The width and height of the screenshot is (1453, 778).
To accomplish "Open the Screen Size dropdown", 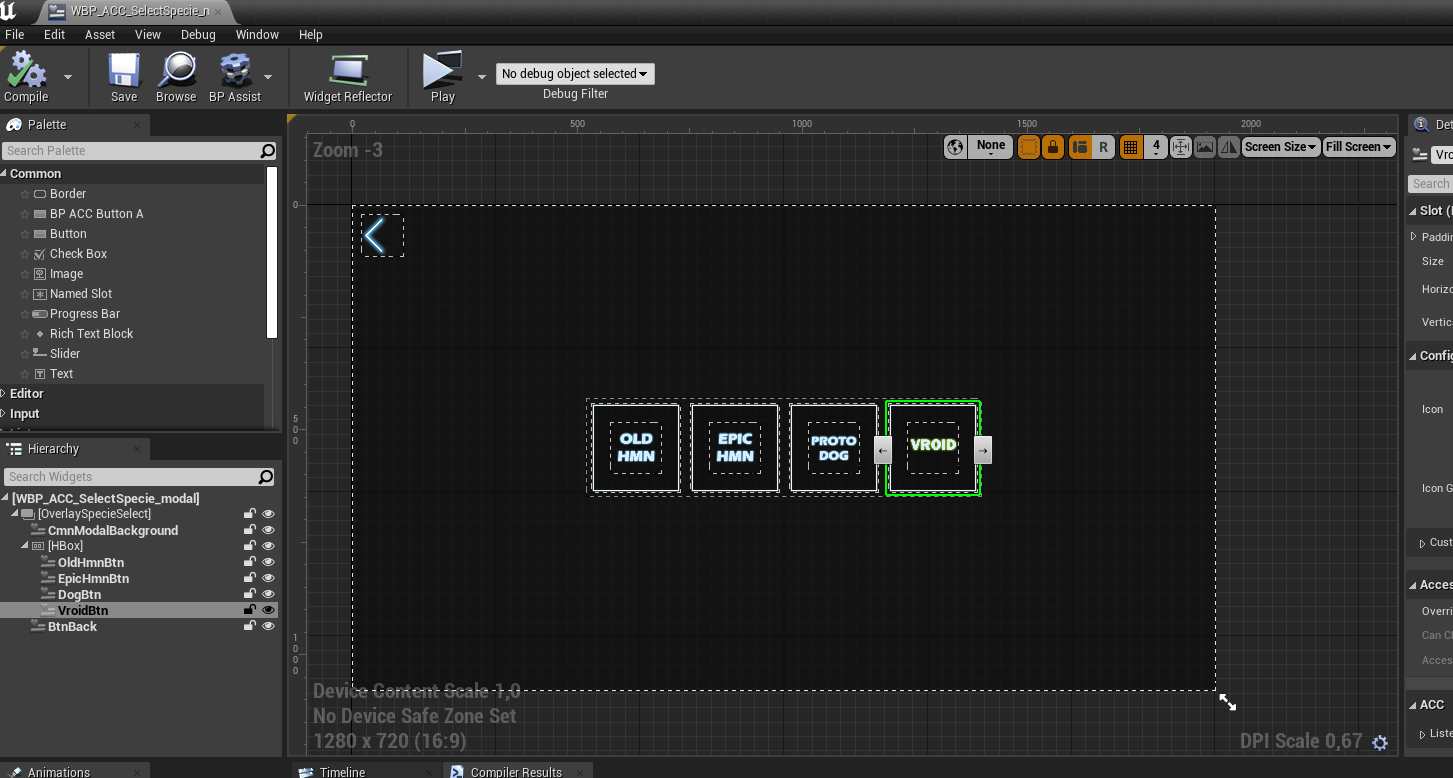I will [x=1280, y=147].
